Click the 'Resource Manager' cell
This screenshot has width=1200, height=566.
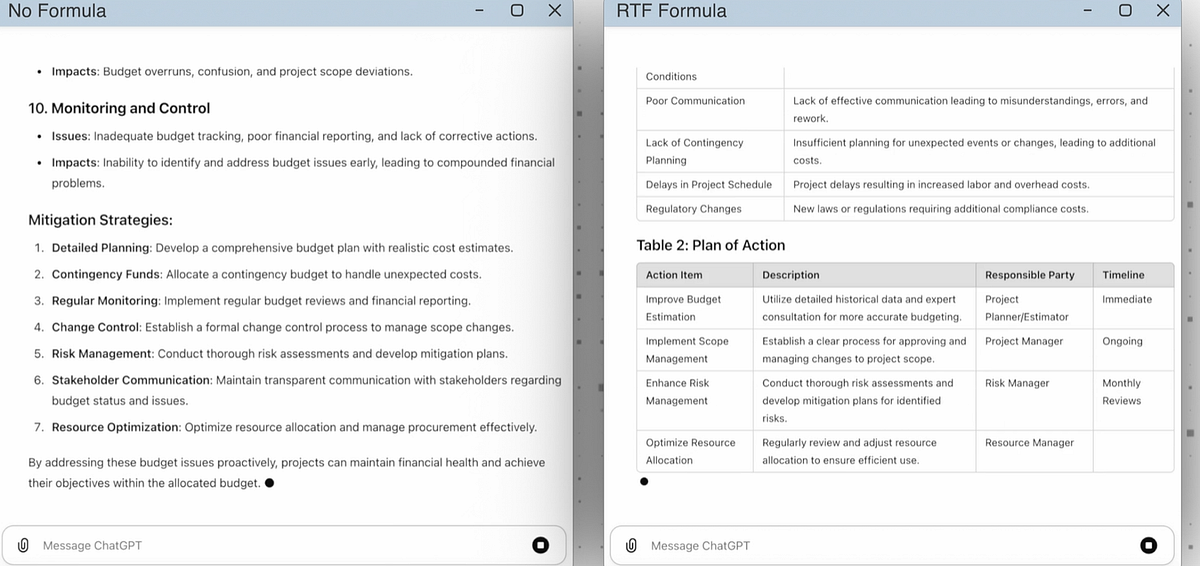[1034, 451]
